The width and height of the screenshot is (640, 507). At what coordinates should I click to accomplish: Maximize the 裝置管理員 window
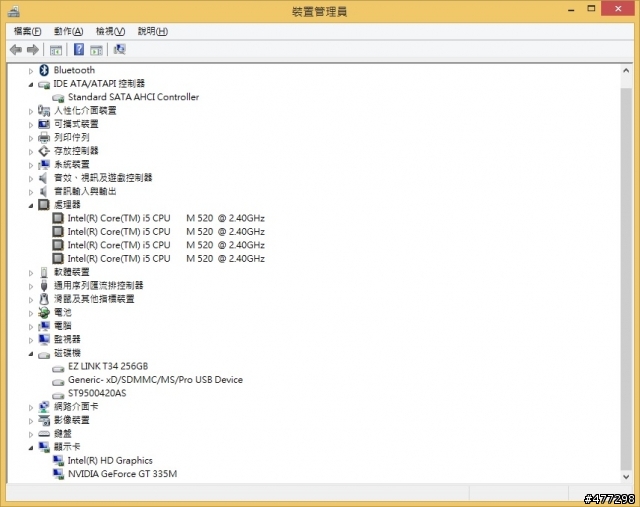coord(591,9)
